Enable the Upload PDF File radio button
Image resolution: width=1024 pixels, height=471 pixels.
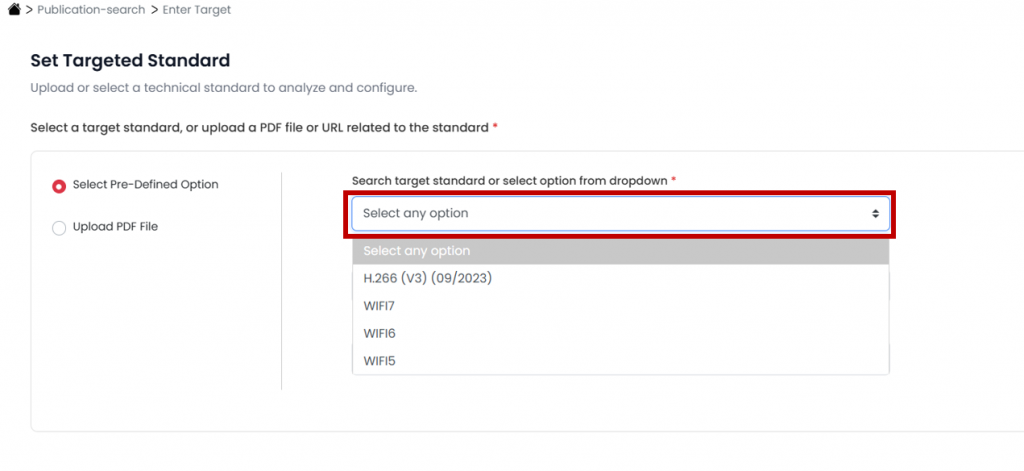(x=59, y=227)
